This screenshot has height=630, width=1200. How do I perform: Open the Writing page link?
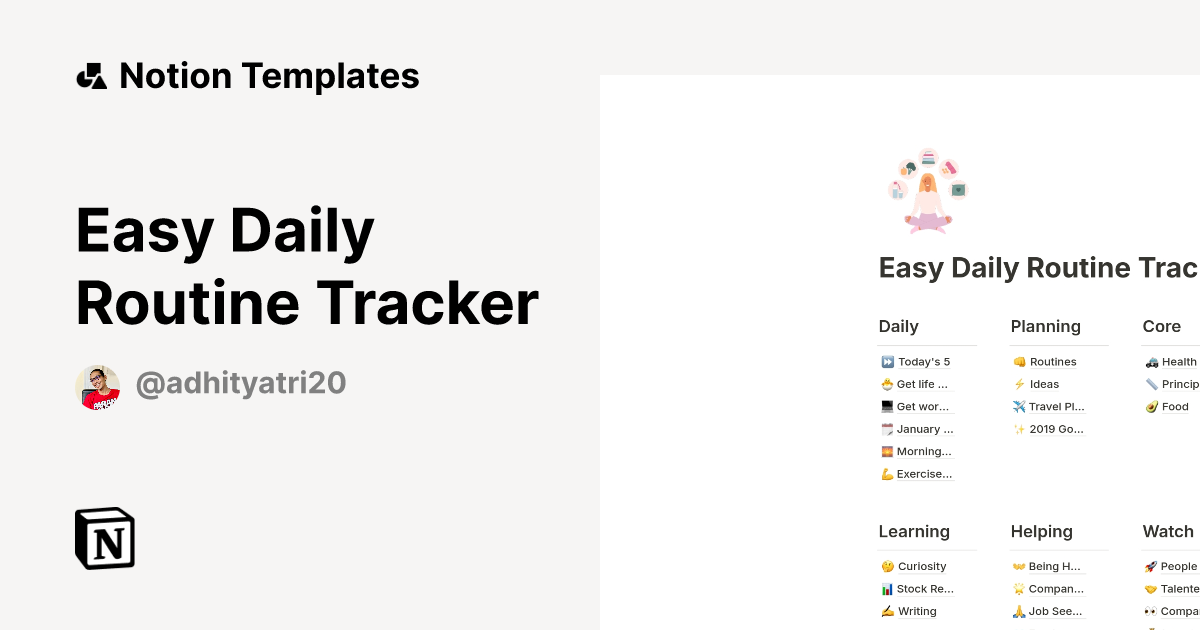[915, 611]
